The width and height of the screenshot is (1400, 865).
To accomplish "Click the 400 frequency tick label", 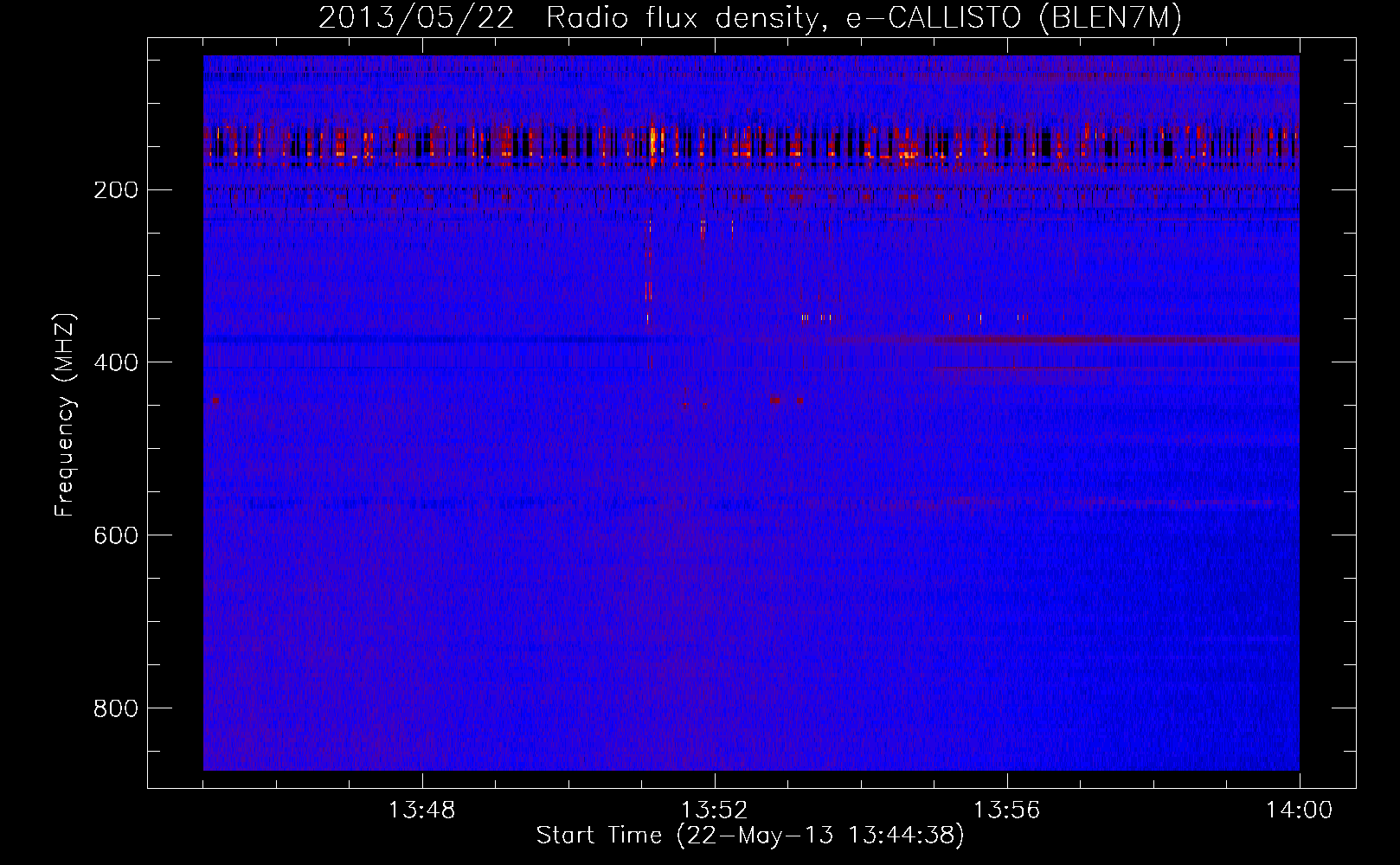I will click(x=116, y=362).
